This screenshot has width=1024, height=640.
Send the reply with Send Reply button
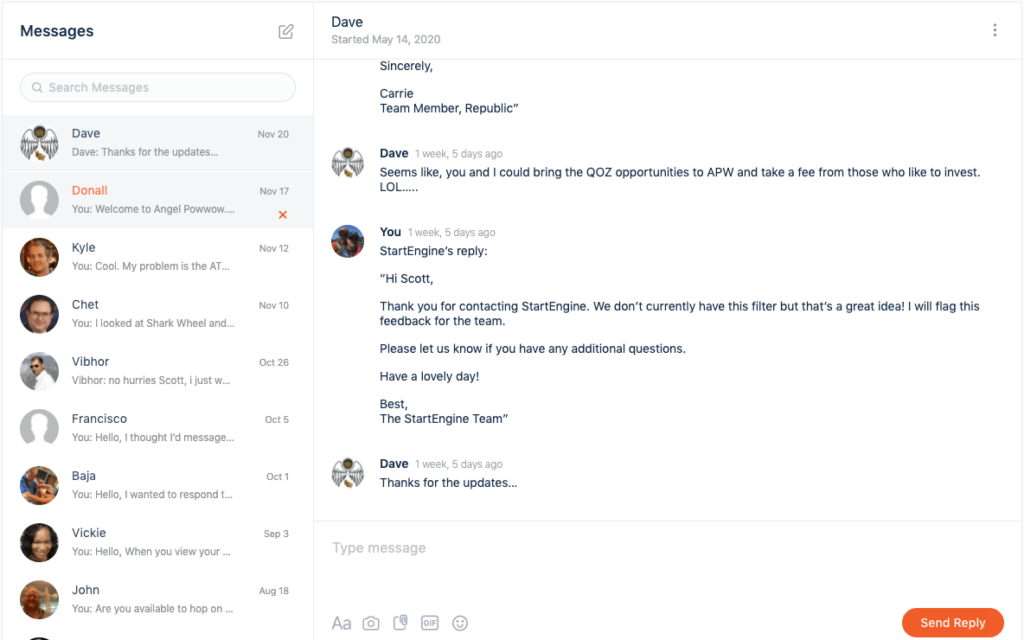[x=953, y=622]
